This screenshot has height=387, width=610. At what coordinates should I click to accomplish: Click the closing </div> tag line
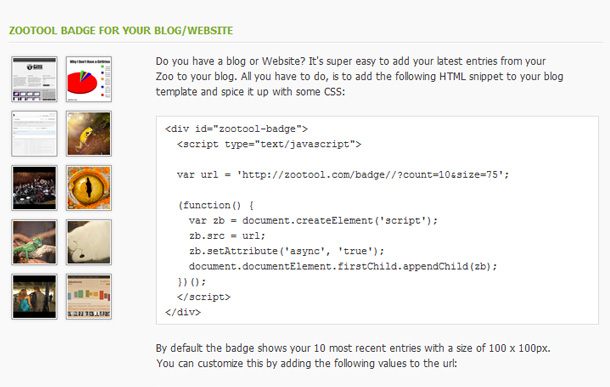coord(183,312)
